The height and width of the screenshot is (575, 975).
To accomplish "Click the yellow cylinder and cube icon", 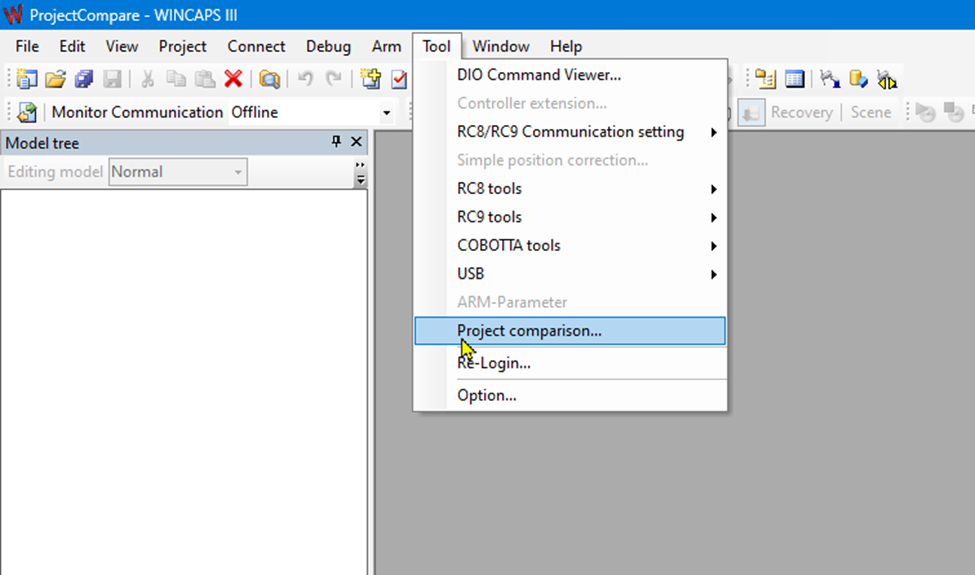I will 858,79.
